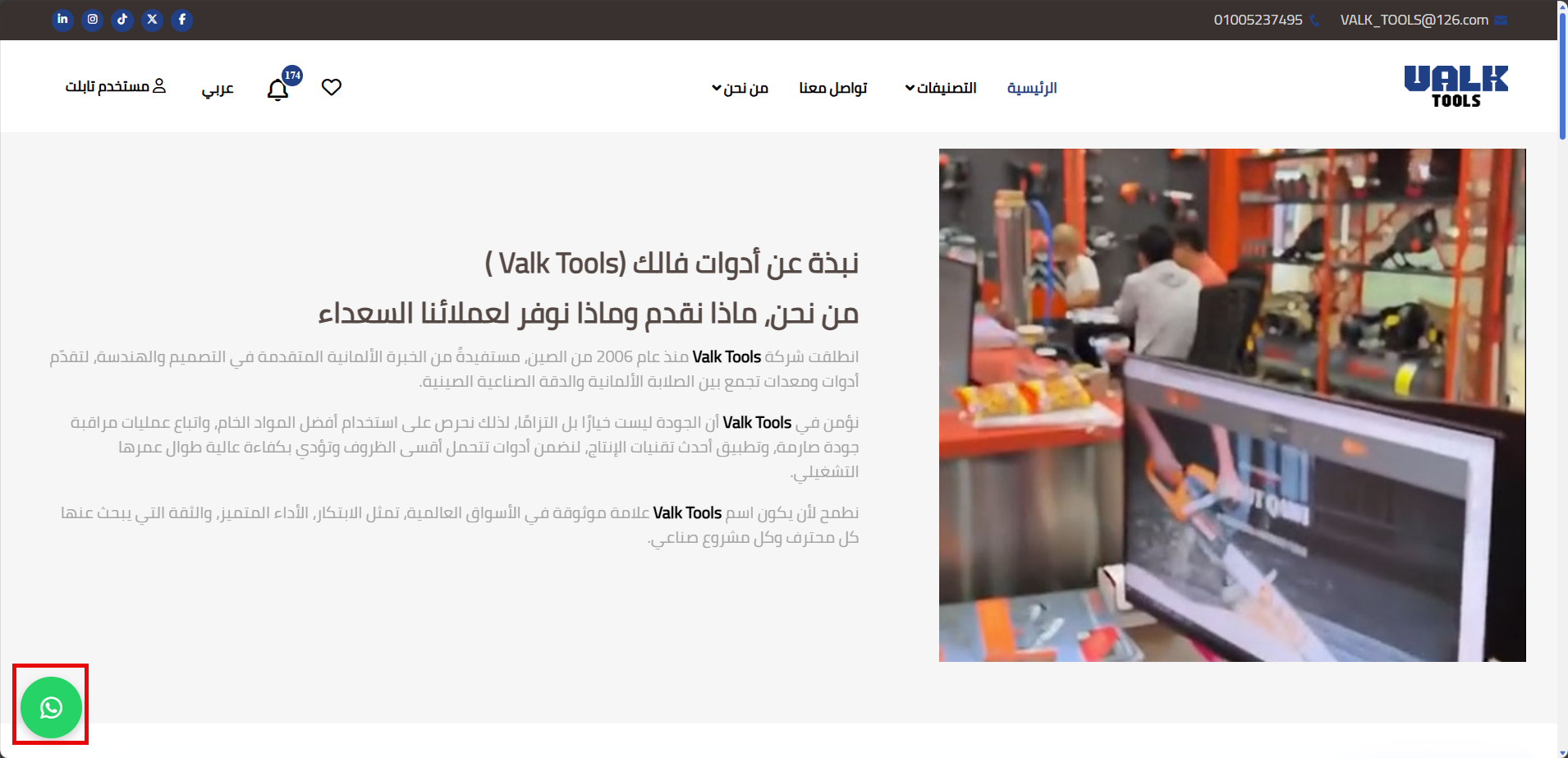Click the 174 notification count badge
Viewport: 1568px width, 758px height.
coord(292,76)
